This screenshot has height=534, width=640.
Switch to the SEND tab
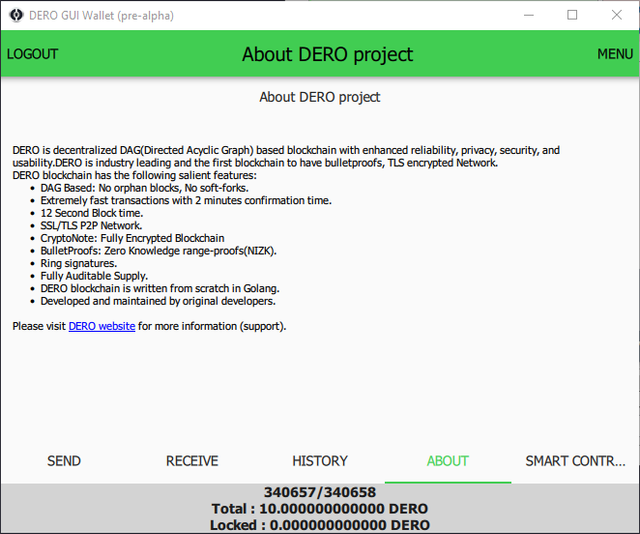[x=64, y=461]
